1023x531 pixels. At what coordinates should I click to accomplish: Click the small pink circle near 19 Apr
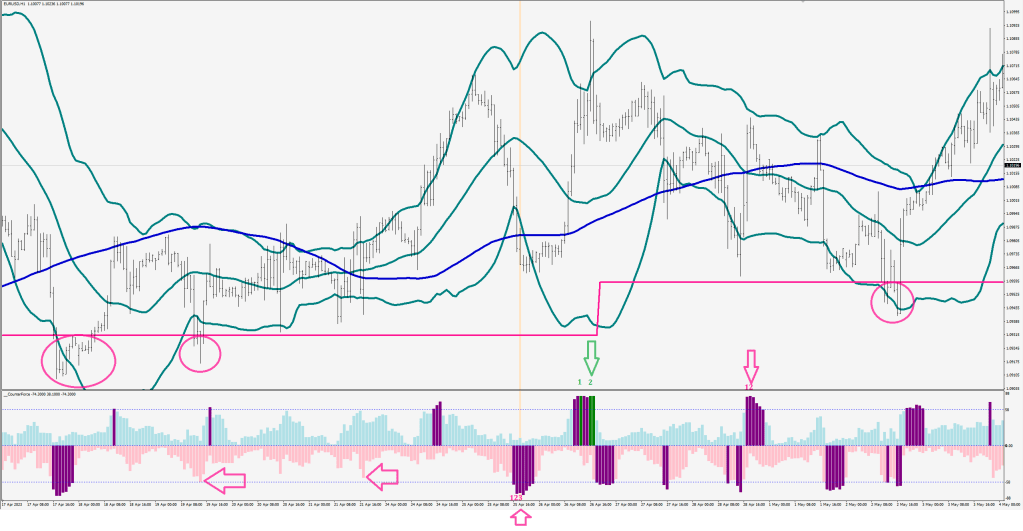[199, 350]
